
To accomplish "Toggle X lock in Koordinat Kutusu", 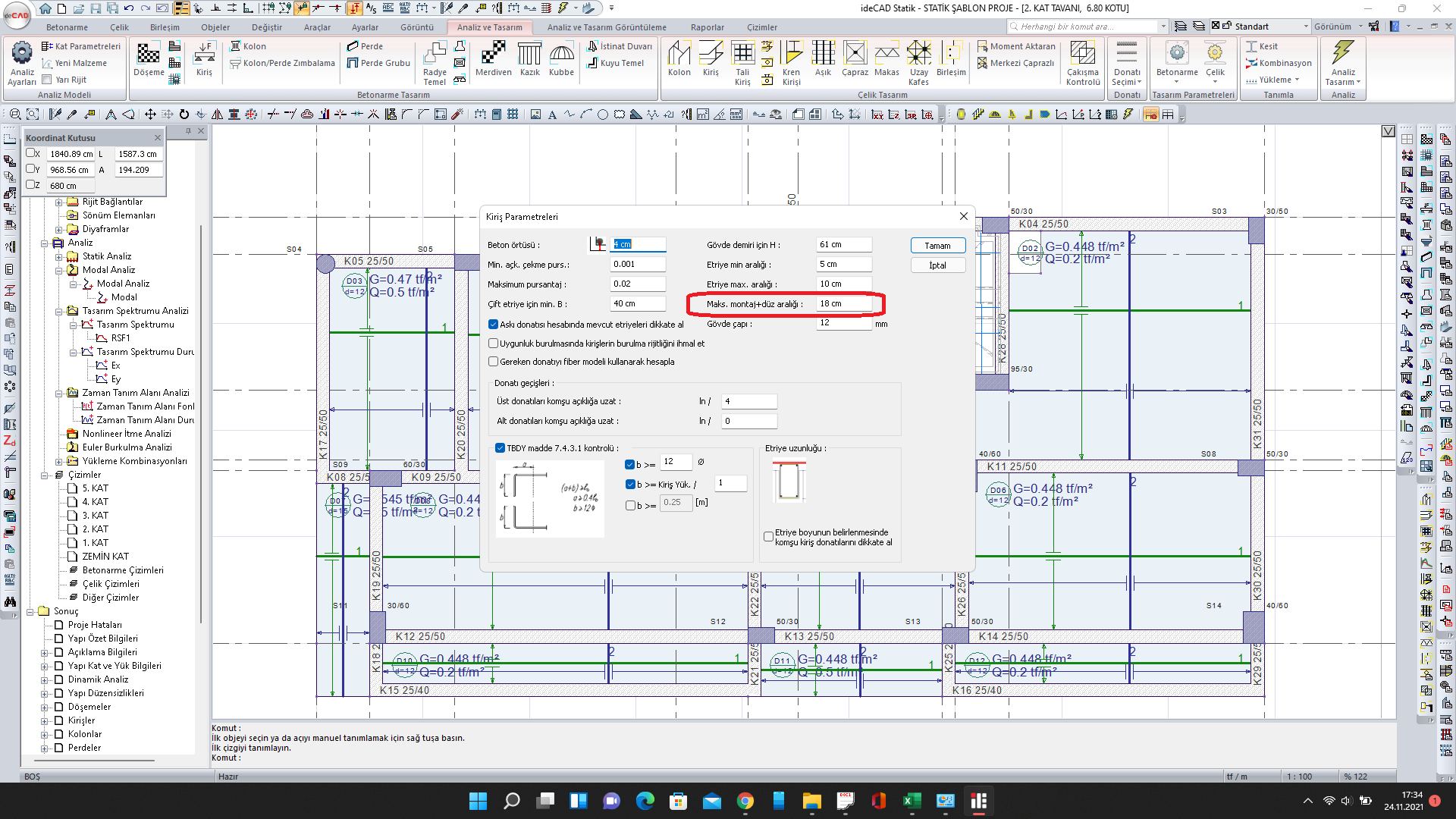I will [x=30, y=153].
